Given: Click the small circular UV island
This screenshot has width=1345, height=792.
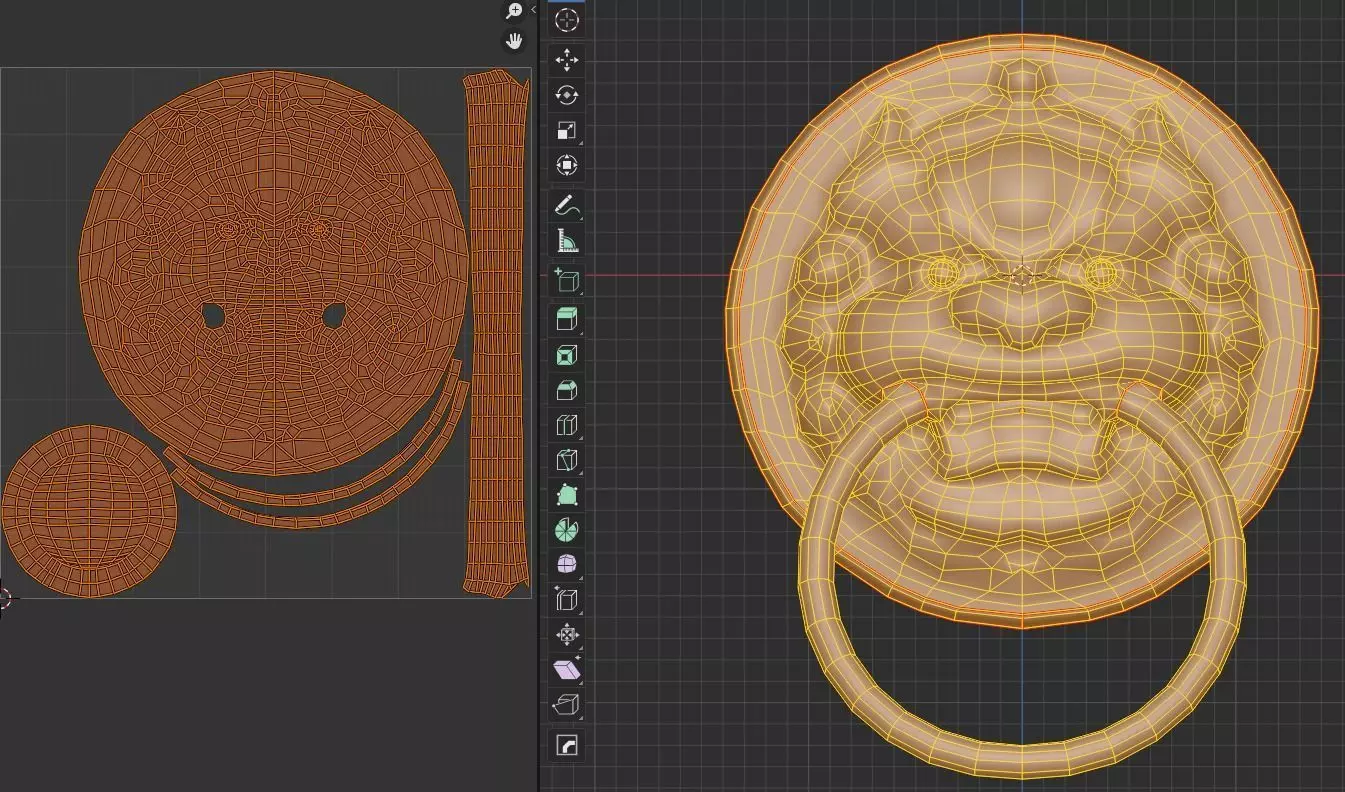Looking at the screenshot, I should 90,512.
